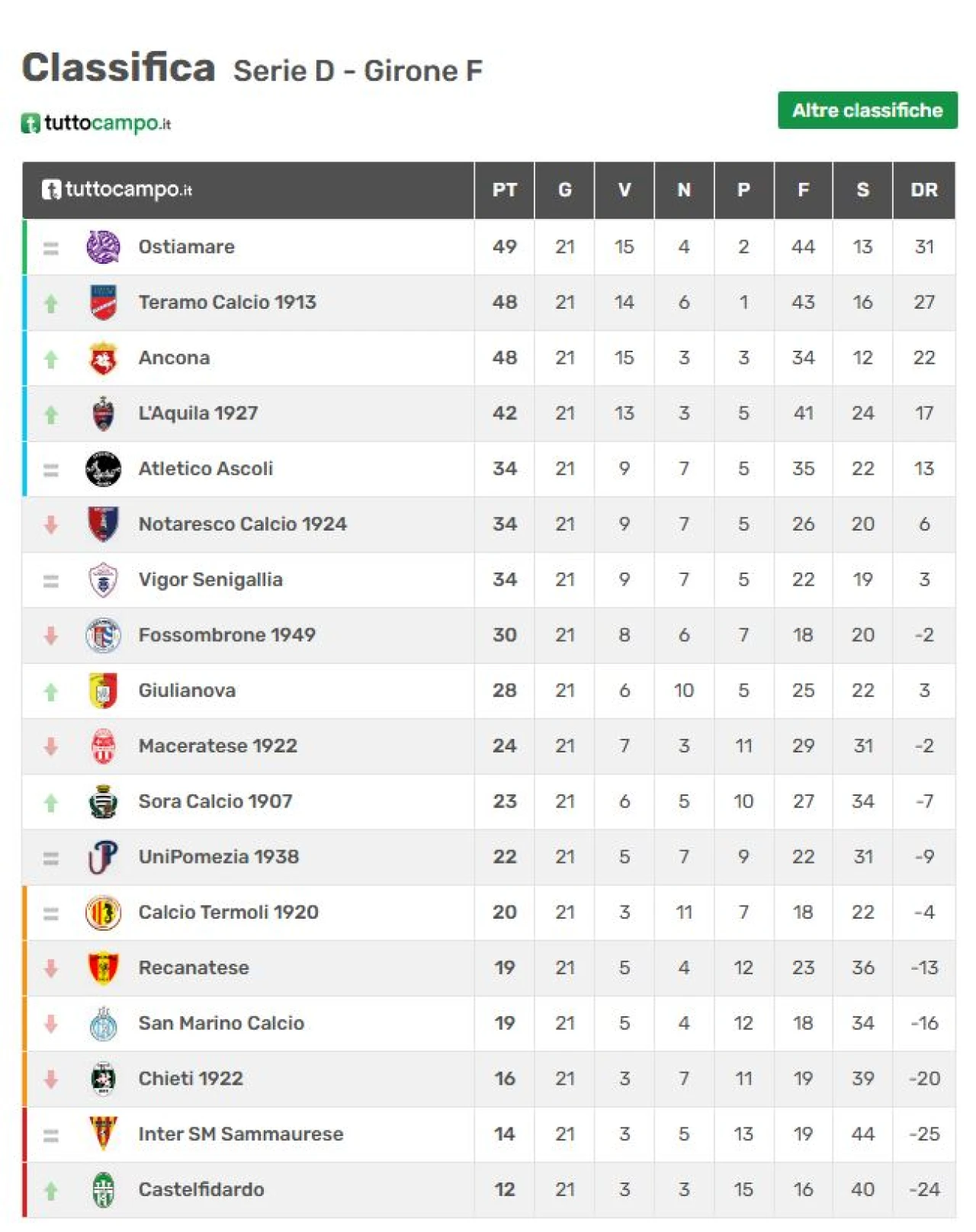Click the PT column header
976x1232 pixels.
504,190
